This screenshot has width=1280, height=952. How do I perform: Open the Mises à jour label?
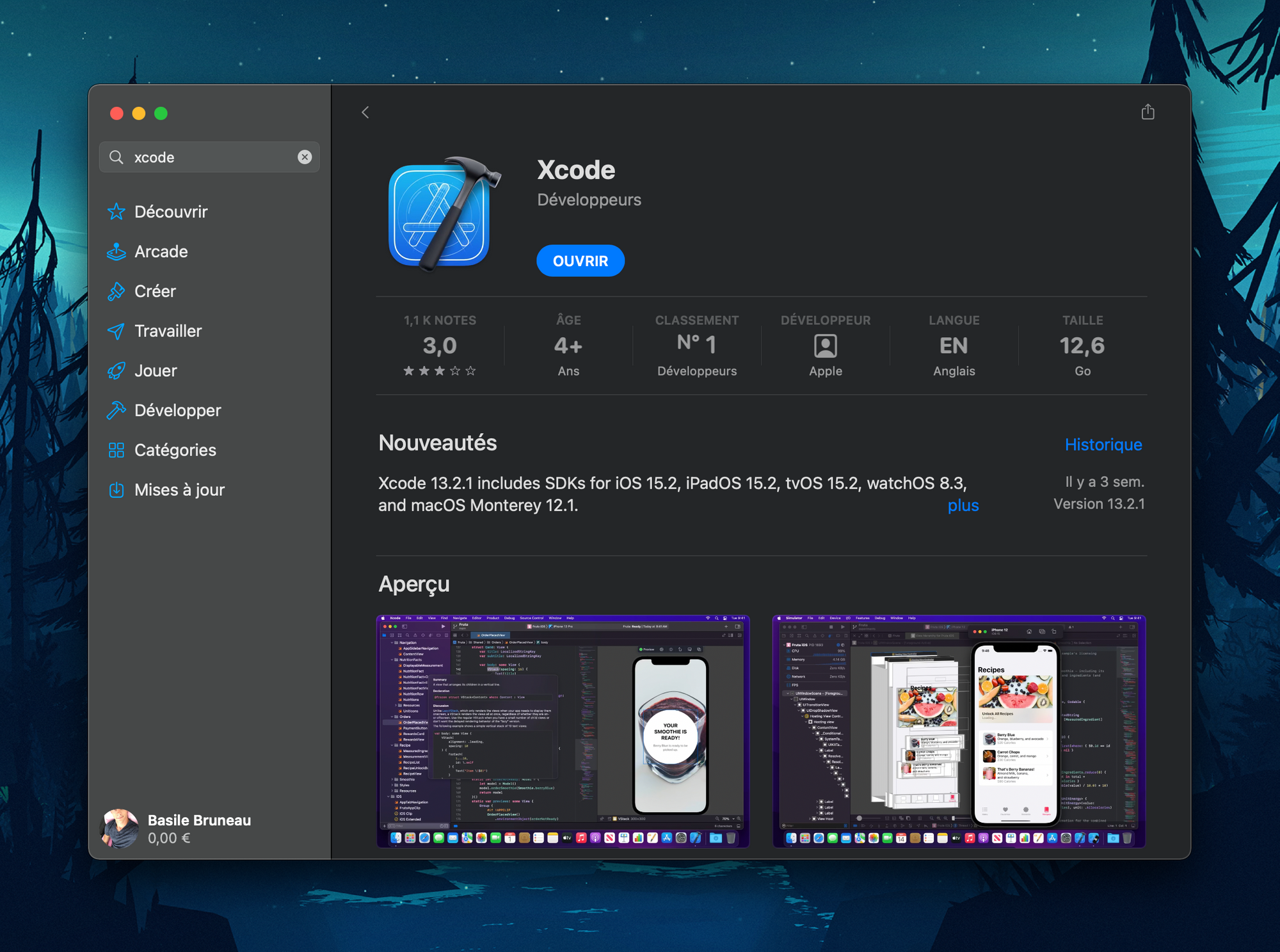(180, 489)
